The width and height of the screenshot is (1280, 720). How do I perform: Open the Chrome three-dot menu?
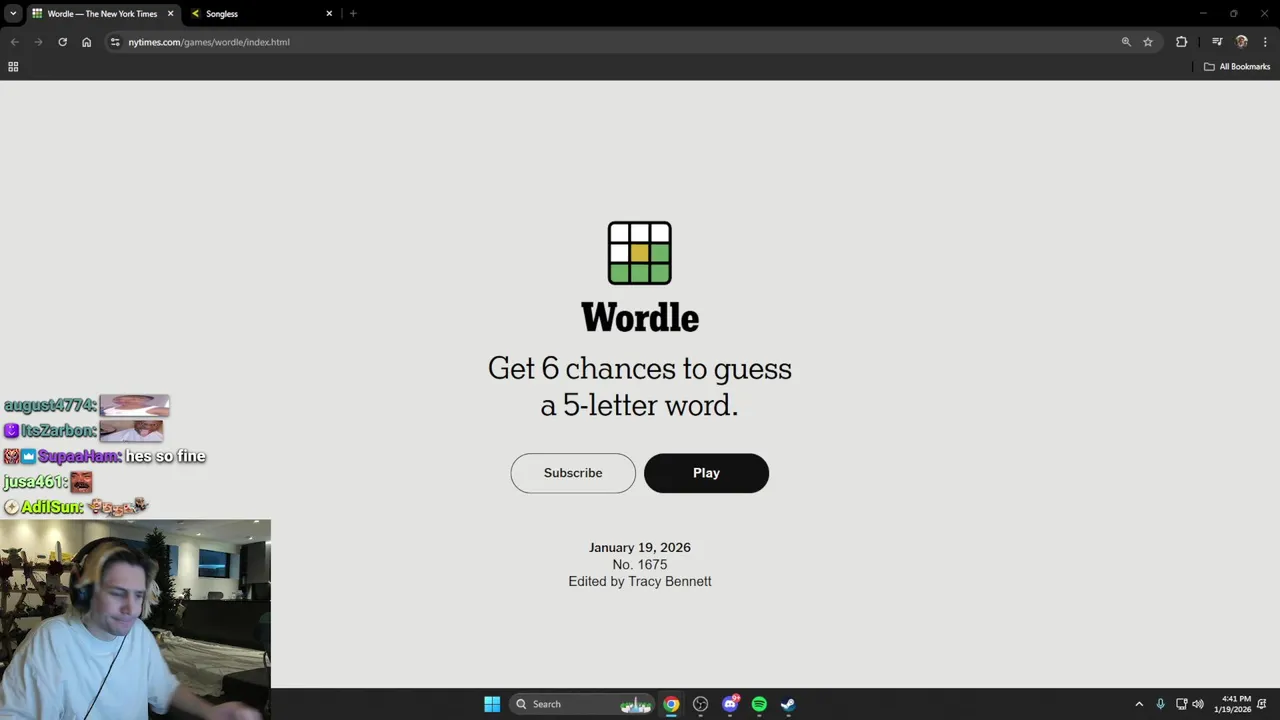click(1266, 42)
